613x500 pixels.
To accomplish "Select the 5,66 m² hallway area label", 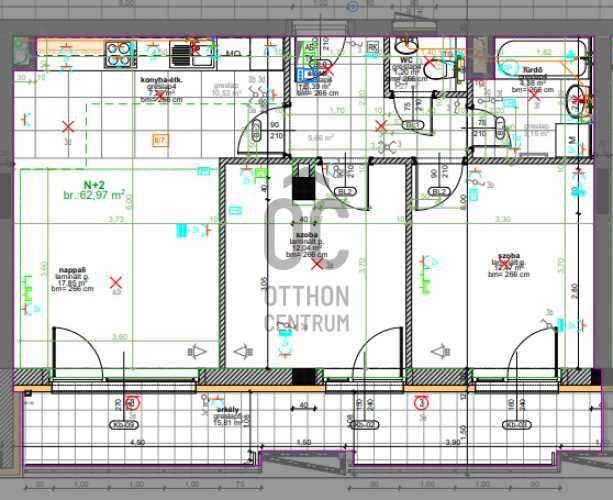I will point(320,137).
